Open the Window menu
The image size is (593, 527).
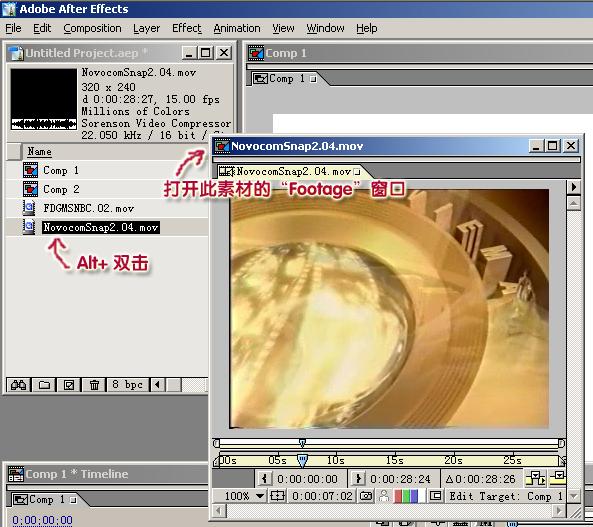(x=325, y=28)
